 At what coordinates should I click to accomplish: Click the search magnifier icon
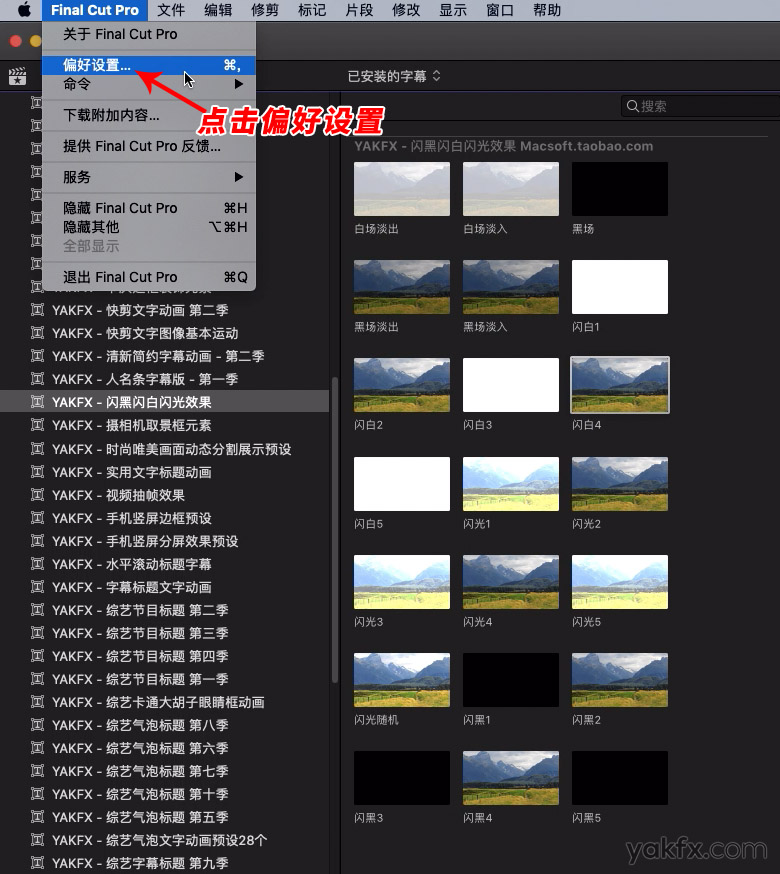click(x=632, y=106)
